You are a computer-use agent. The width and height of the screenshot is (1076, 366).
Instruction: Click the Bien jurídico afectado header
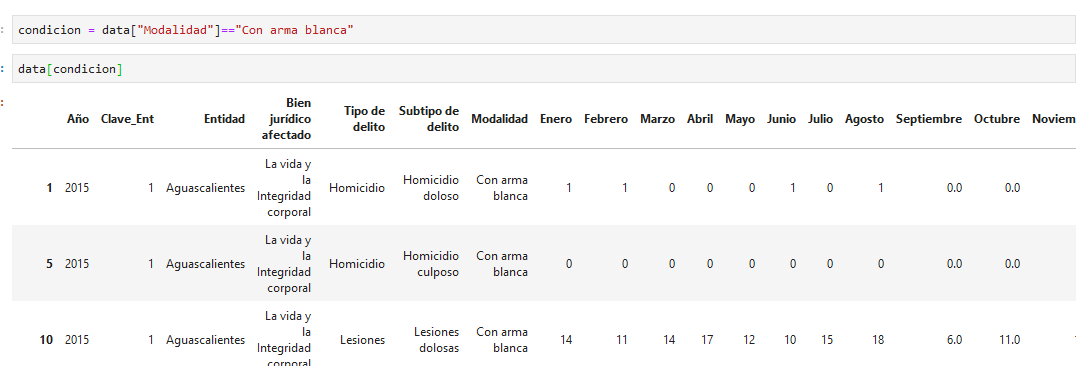286,119
